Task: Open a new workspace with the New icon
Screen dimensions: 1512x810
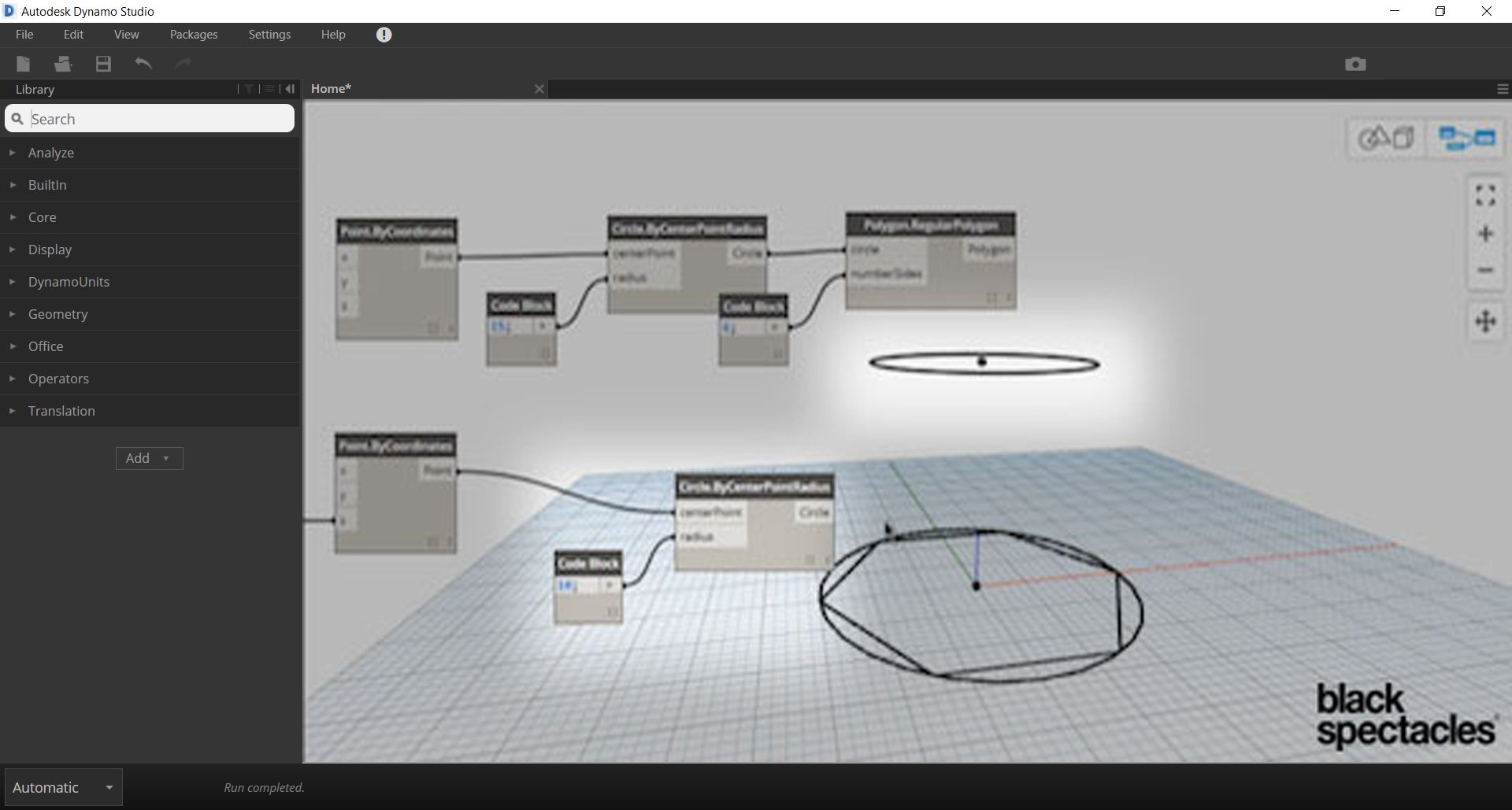Action: pos(22,64)
